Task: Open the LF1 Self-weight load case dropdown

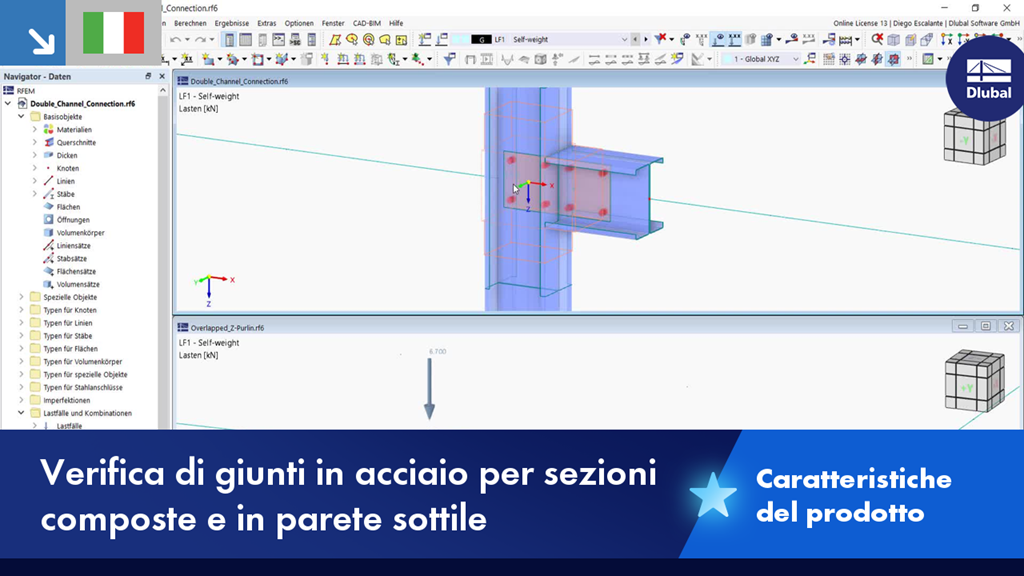Action: click(x=623, y=37)
